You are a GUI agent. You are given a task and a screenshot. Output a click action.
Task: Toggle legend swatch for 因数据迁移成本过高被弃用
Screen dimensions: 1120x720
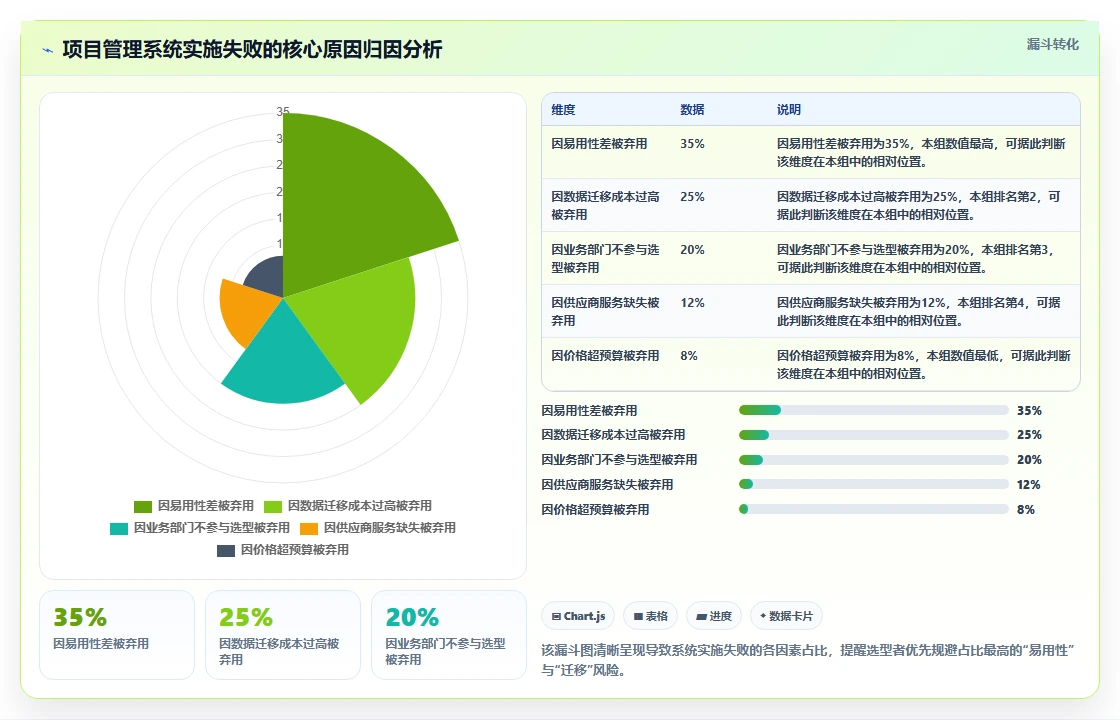coord(273,506)
